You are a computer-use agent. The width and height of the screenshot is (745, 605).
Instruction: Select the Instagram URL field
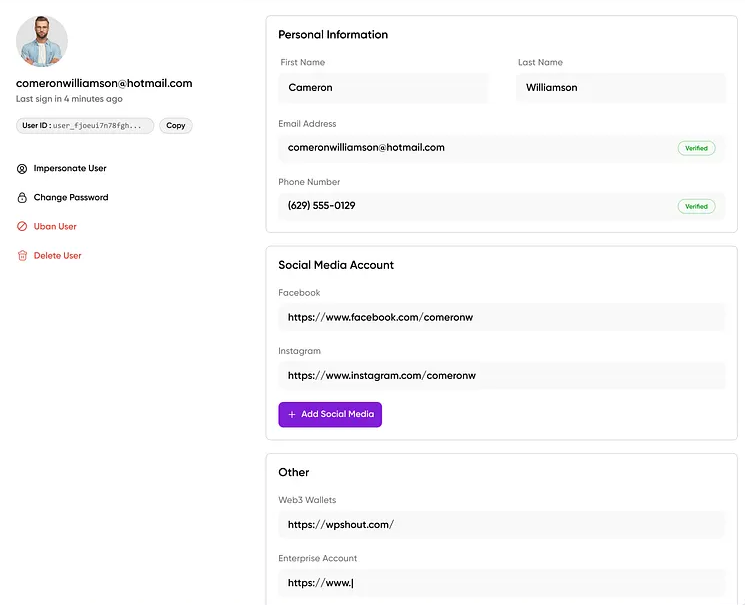tap(501, 376)
